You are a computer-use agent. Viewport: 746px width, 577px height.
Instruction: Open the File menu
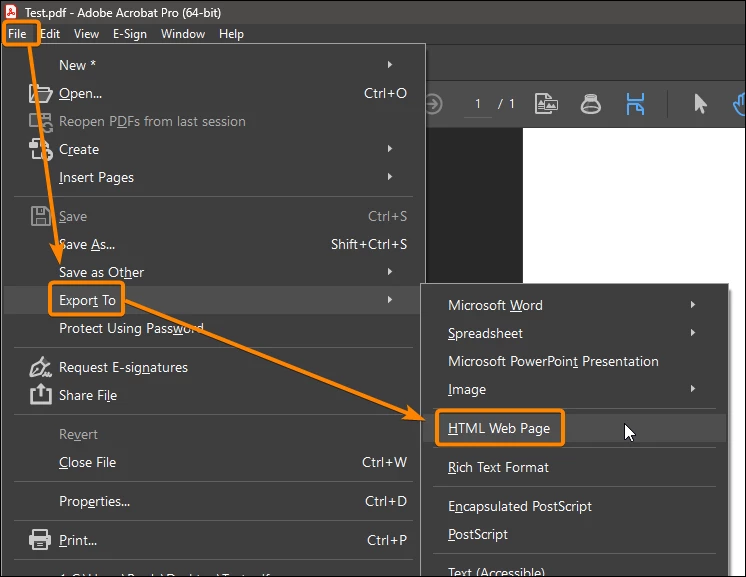point(17,34)
